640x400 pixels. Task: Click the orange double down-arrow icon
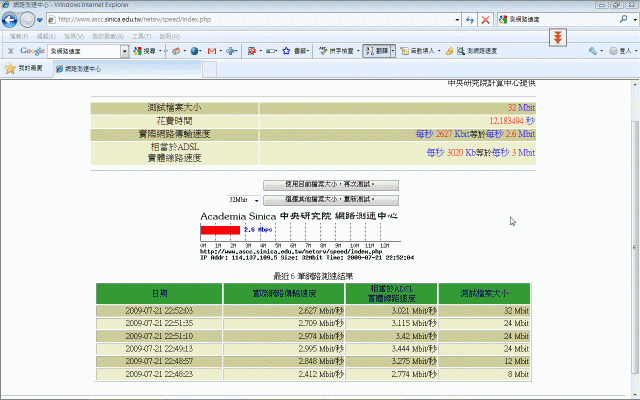coord(558,38)
